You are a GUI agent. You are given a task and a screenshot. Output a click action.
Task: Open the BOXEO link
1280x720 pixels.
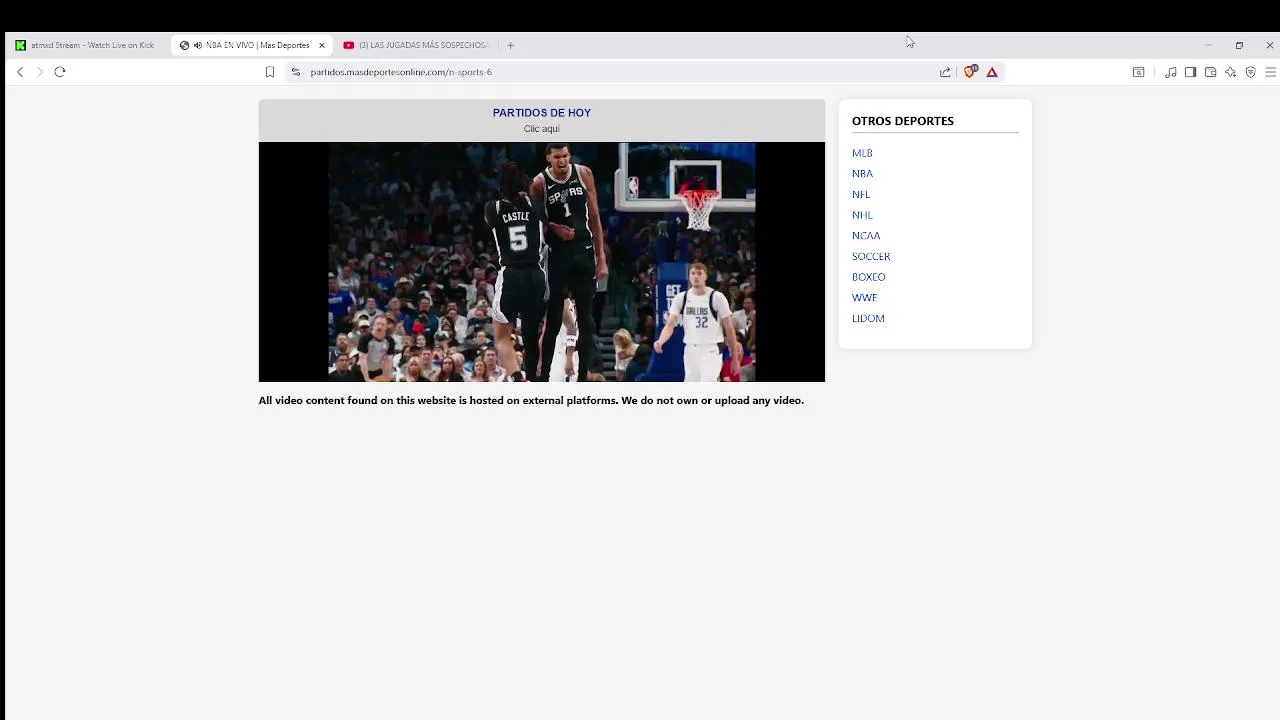[x=869, y=277]
